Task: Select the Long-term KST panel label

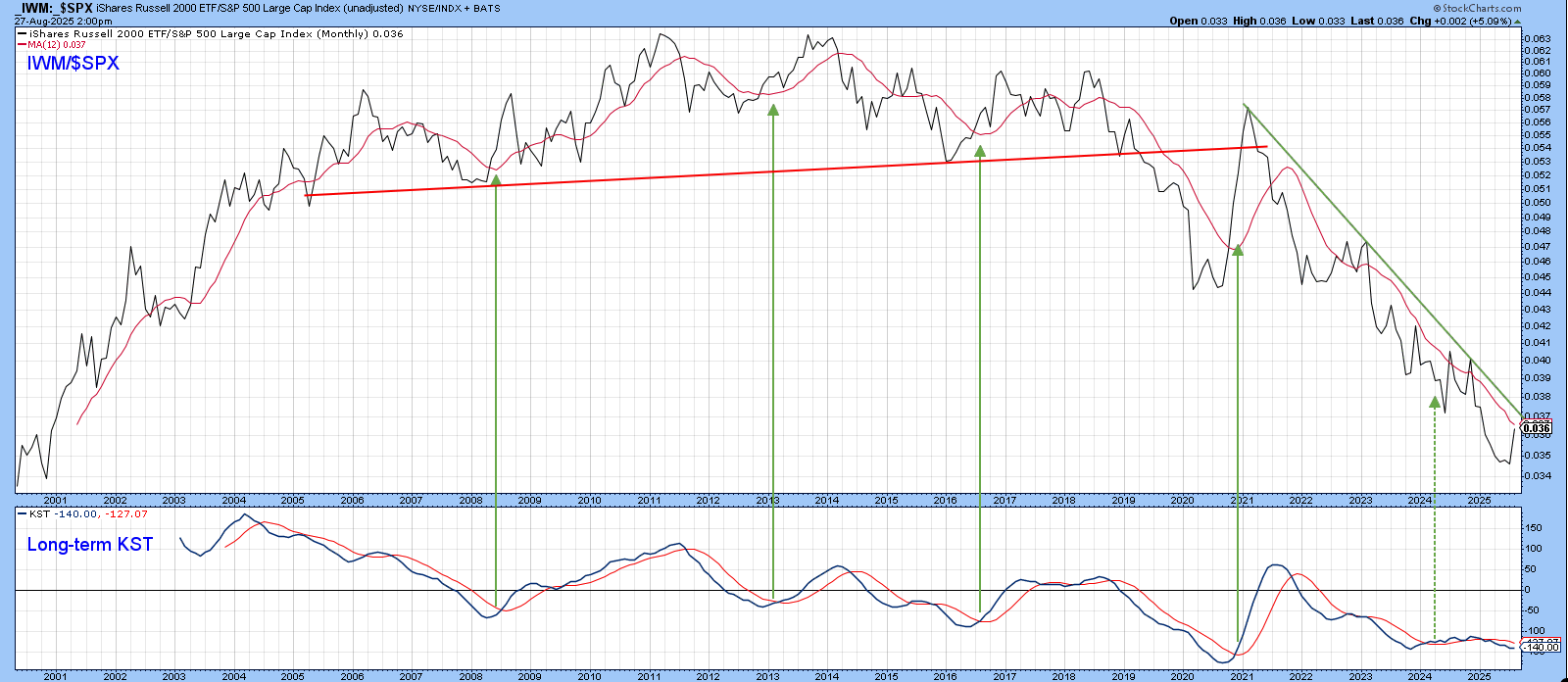Action: (x=90, y=545)
